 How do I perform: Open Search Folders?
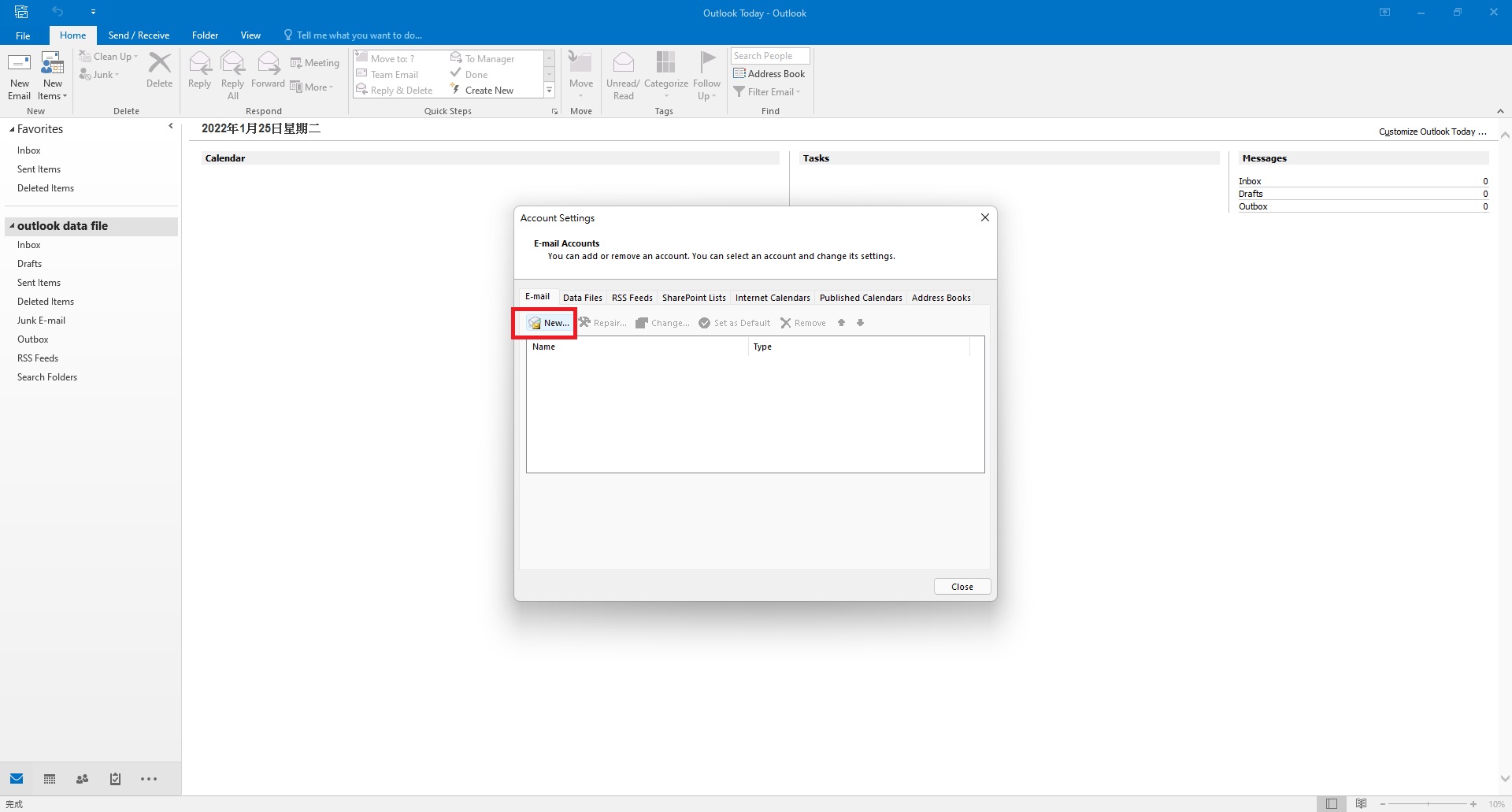coord(47,377)
